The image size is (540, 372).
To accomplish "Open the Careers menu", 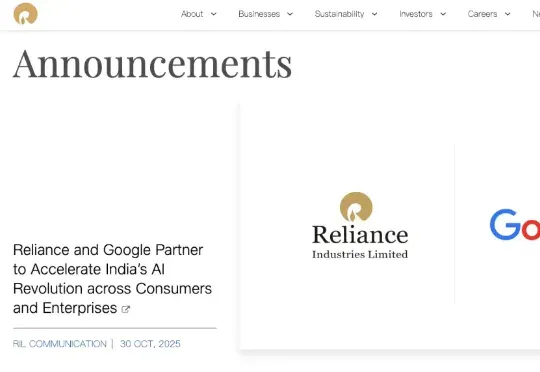I will click(x=482, y=14).
